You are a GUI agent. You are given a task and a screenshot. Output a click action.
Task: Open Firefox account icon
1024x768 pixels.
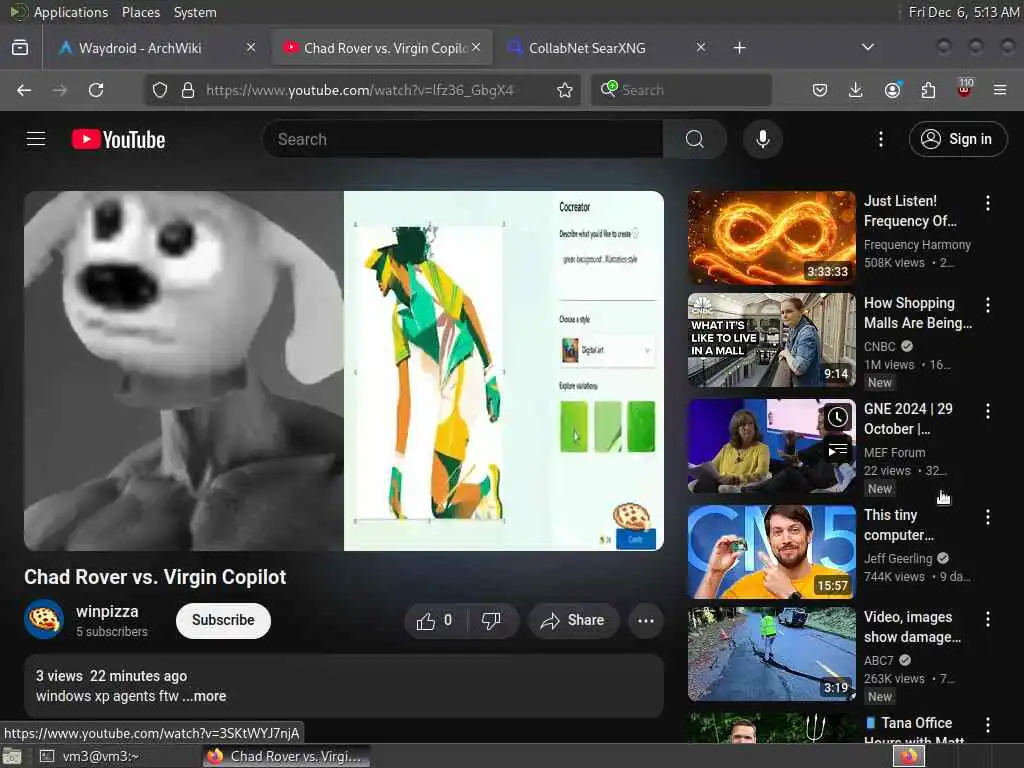(x=892, y=90)
